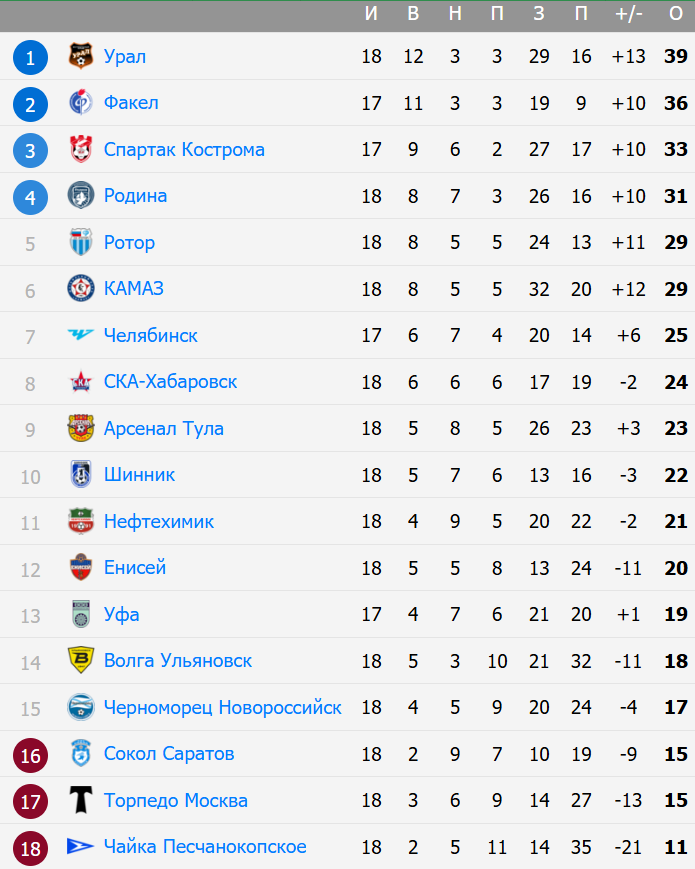
Task: Click the dark red position 18 badge
Action: 31,847
